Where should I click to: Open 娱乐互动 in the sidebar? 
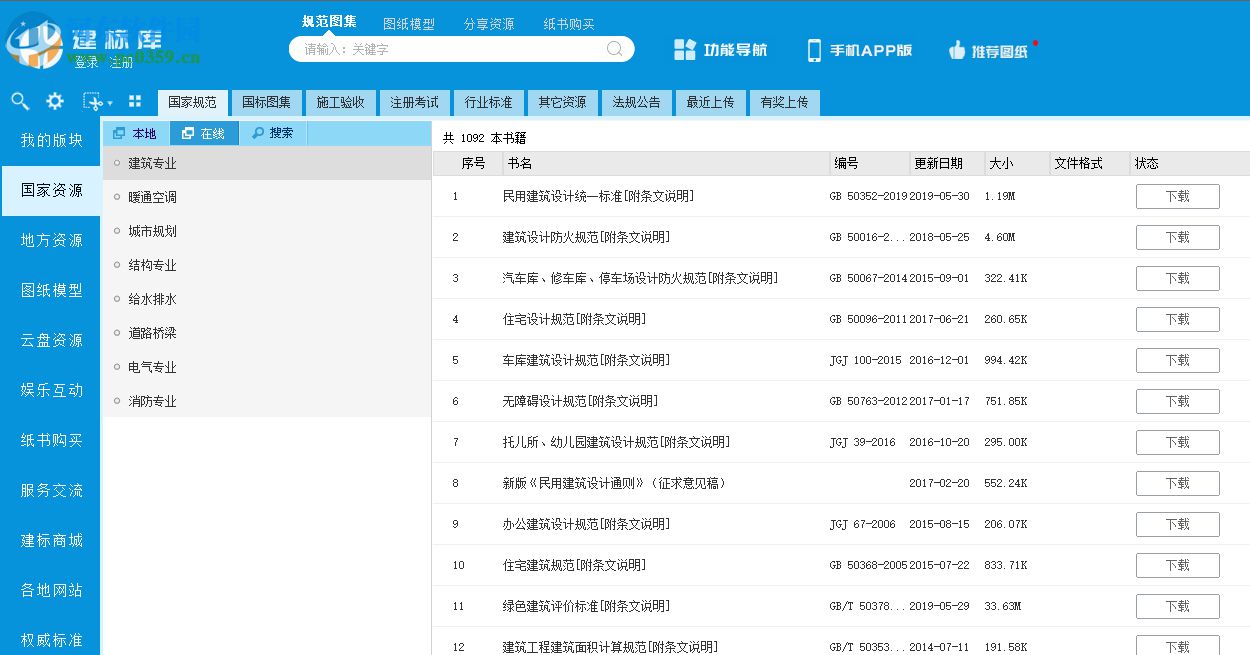pos(51,390)
